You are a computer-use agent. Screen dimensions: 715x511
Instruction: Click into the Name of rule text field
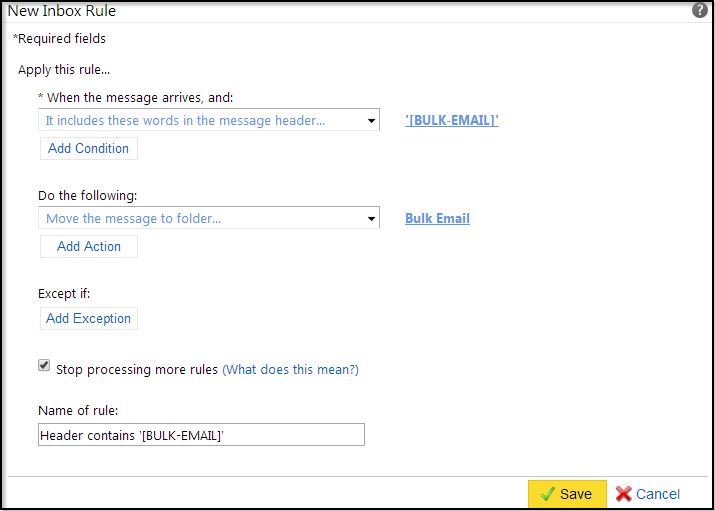[201, 435]
